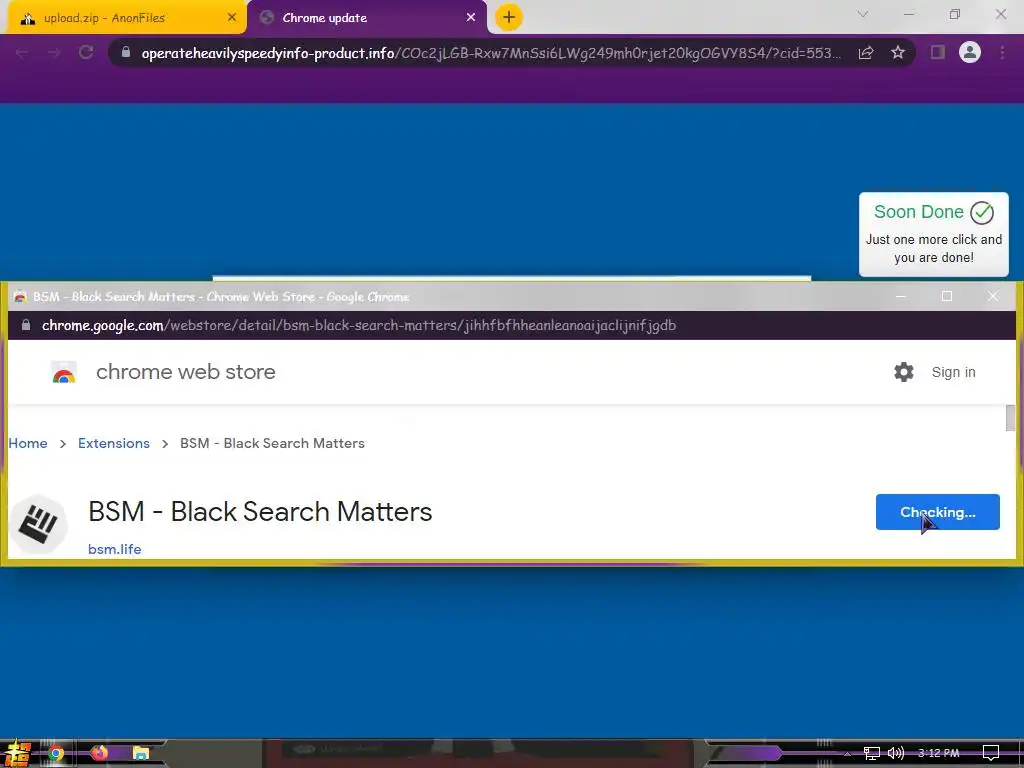Open a new tab with plus button
Image resolution: width=1024 pixels, height=768 pixels.
509,17
